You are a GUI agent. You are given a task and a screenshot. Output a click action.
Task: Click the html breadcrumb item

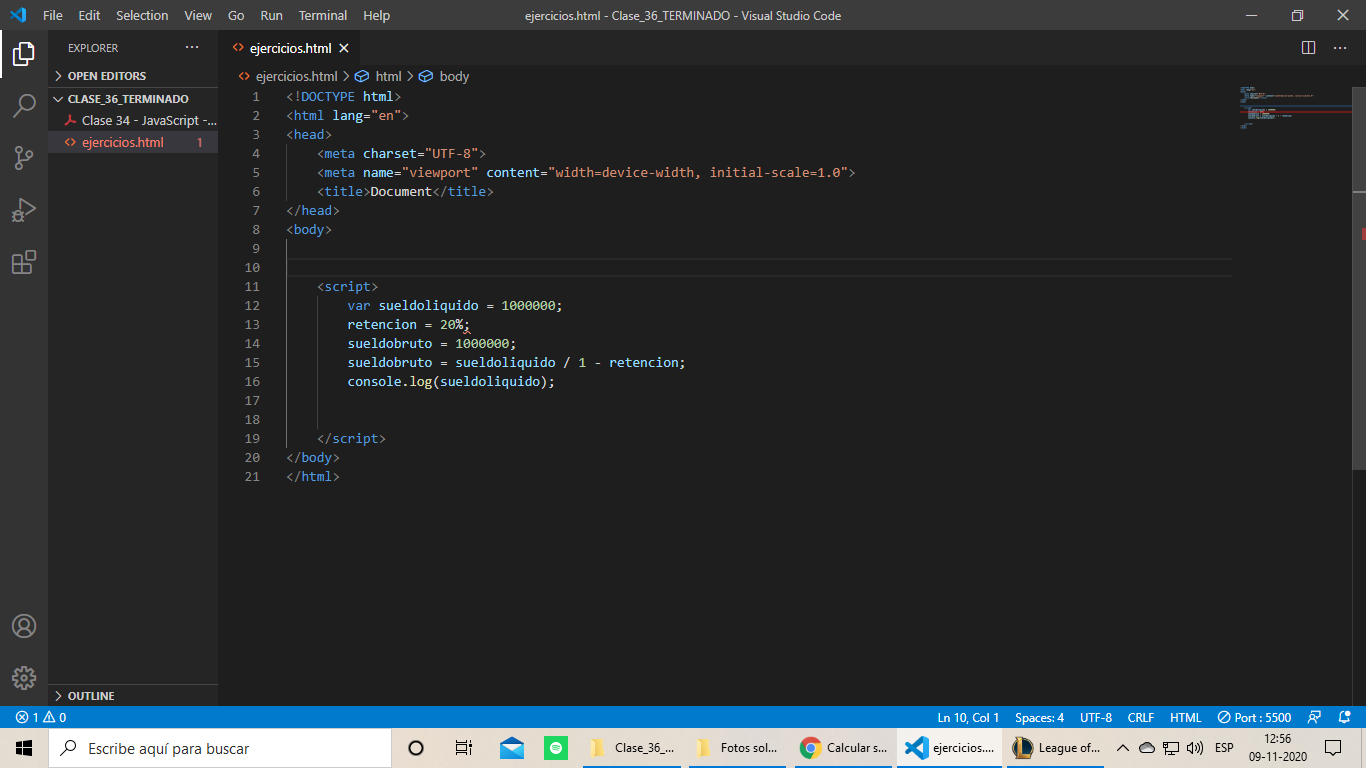388,76
